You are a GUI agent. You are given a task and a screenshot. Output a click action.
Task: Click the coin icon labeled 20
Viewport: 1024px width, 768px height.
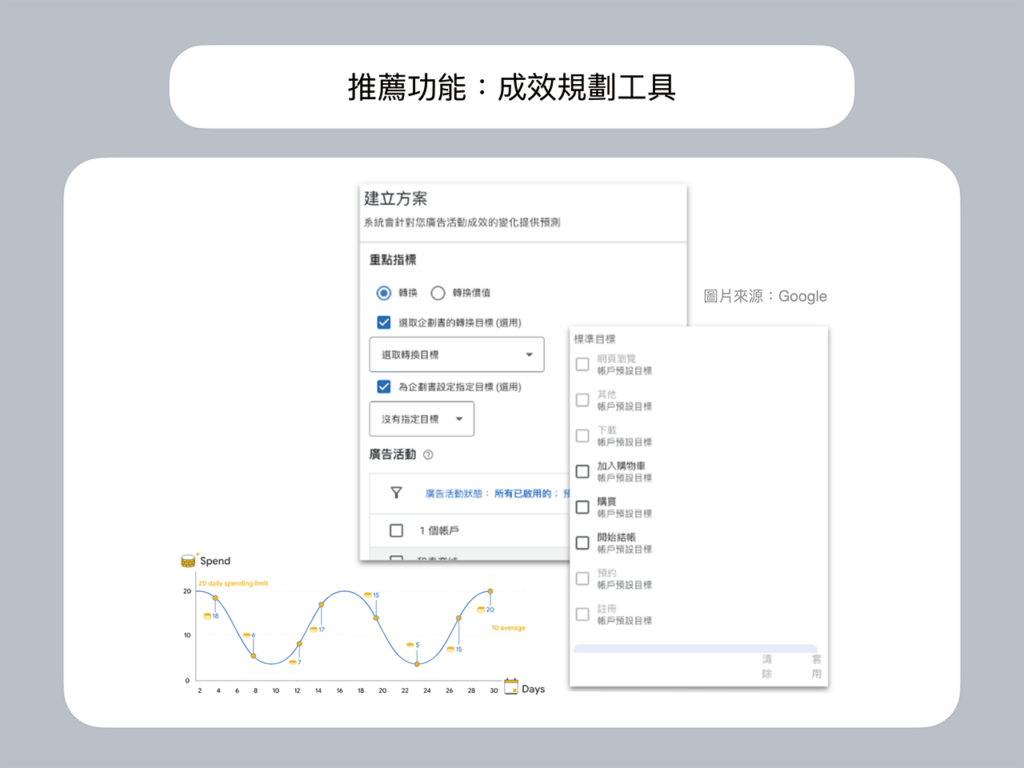(481, 609)
